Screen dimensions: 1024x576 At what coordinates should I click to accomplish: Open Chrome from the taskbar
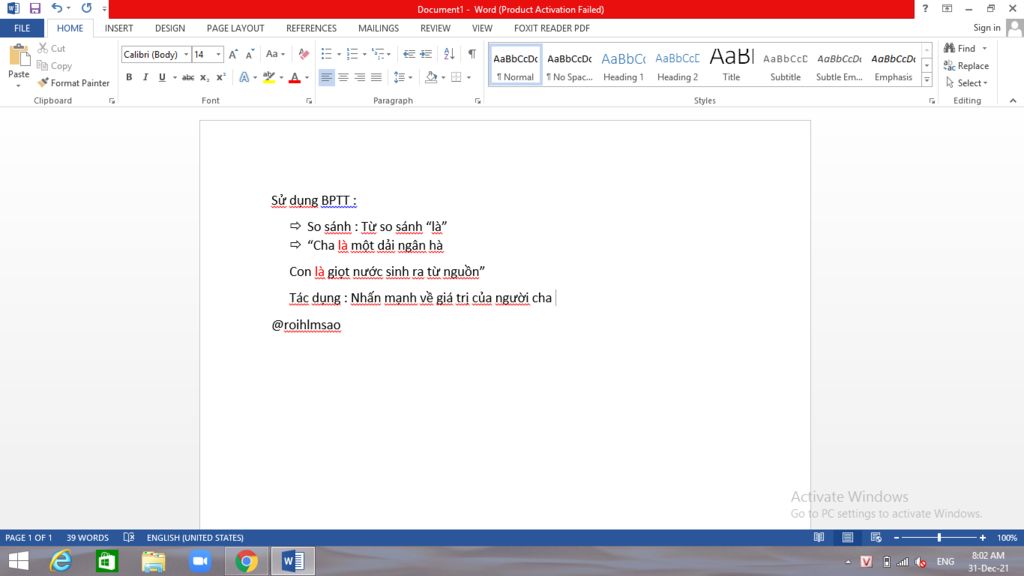[x=246, y=561]
